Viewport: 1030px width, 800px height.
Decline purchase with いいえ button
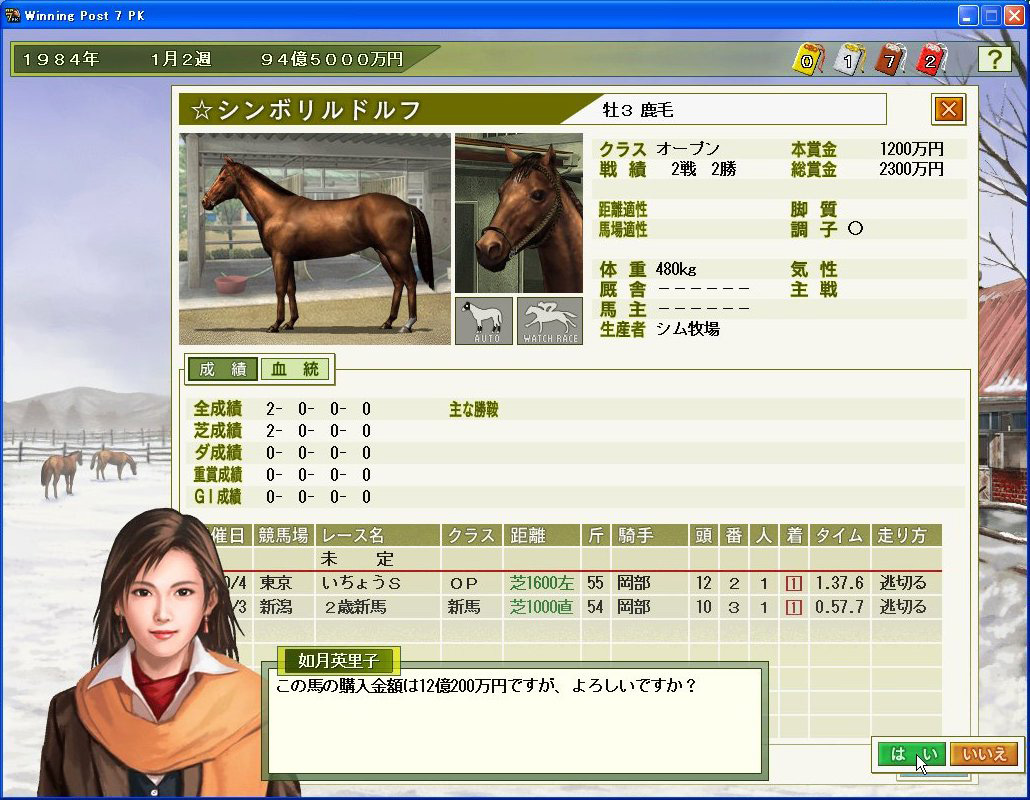(984, 754)
